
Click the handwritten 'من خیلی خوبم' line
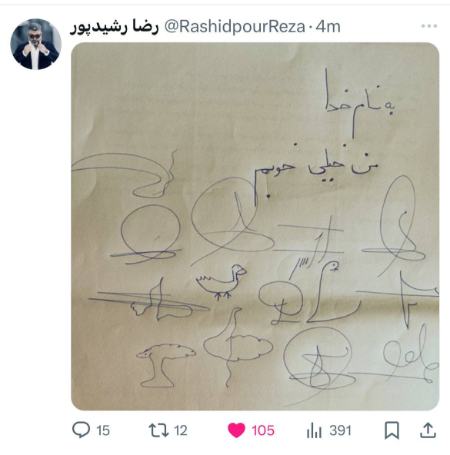(x=316, y=170)
